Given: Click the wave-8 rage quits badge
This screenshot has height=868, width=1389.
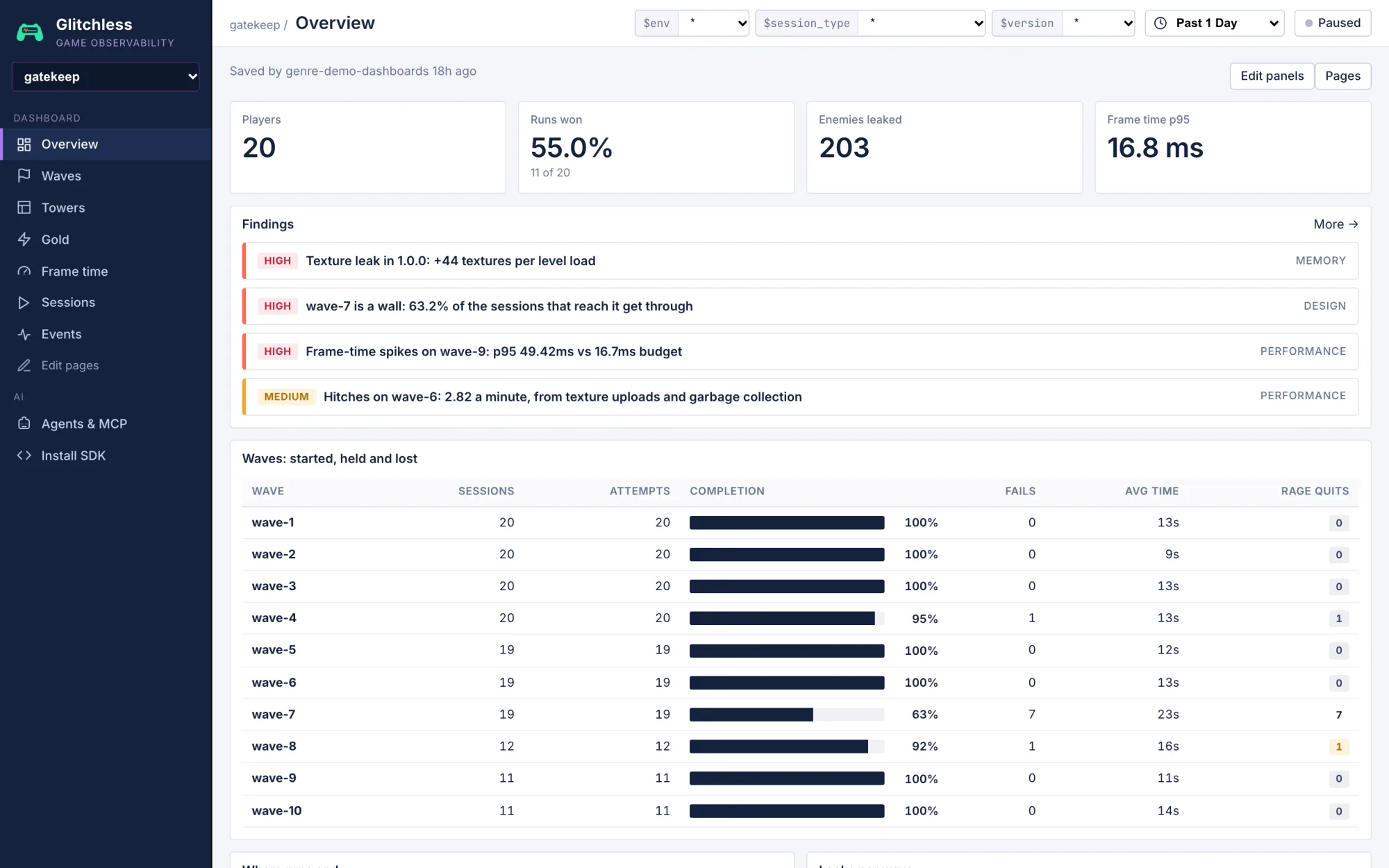Looking at the screenshot, I should point(1338,746).
